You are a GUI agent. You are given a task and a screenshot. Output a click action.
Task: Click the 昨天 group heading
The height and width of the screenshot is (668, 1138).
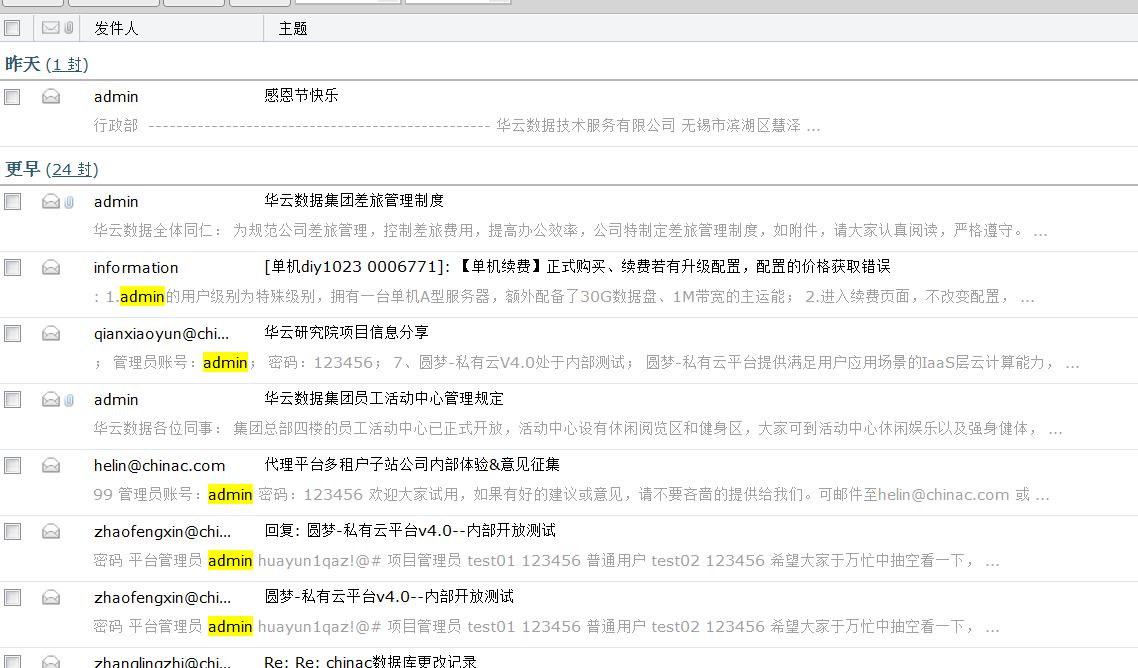(x=22, y=65)
